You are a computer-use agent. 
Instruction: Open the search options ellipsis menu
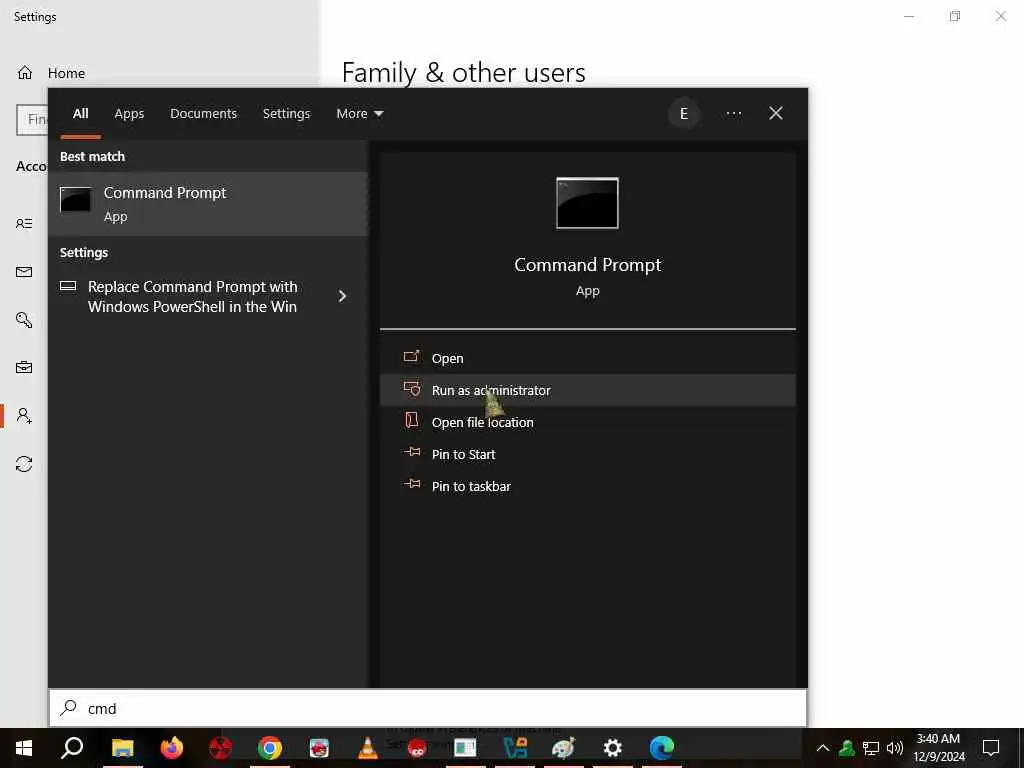(x=733, y=114)
